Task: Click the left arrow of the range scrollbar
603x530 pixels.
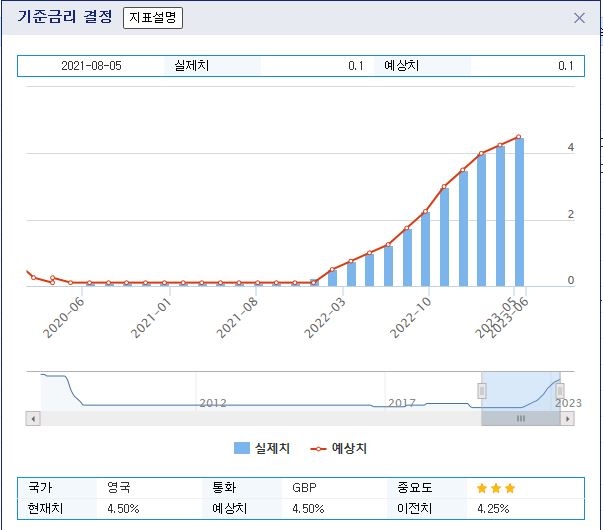Action: 33,418
